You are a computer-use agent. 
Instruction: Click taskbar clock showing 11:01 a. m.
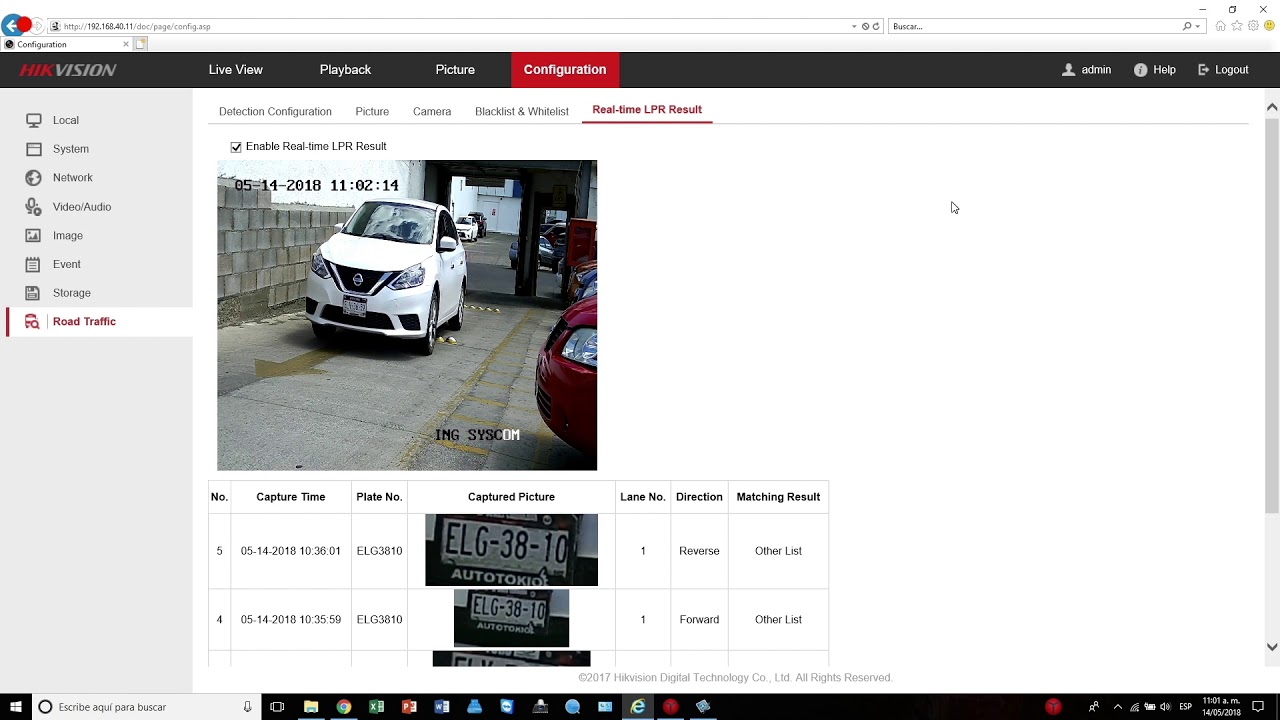pos(1221,707)
